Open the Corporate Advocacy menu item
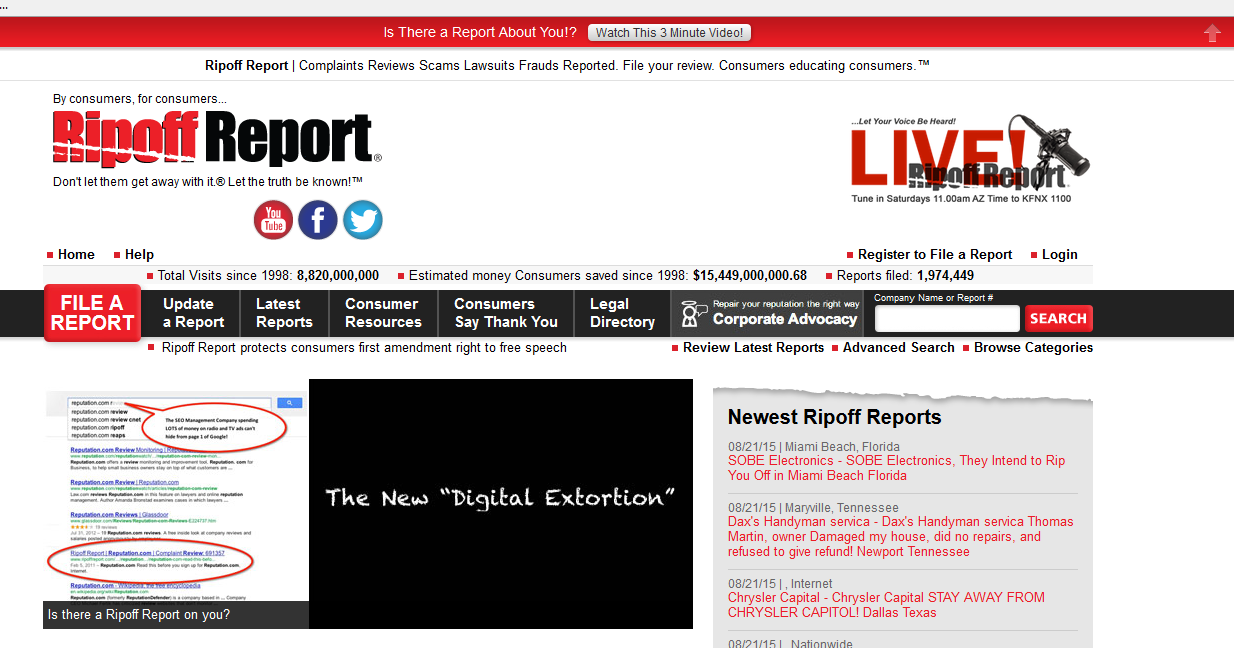 click(x=769, y=313)
